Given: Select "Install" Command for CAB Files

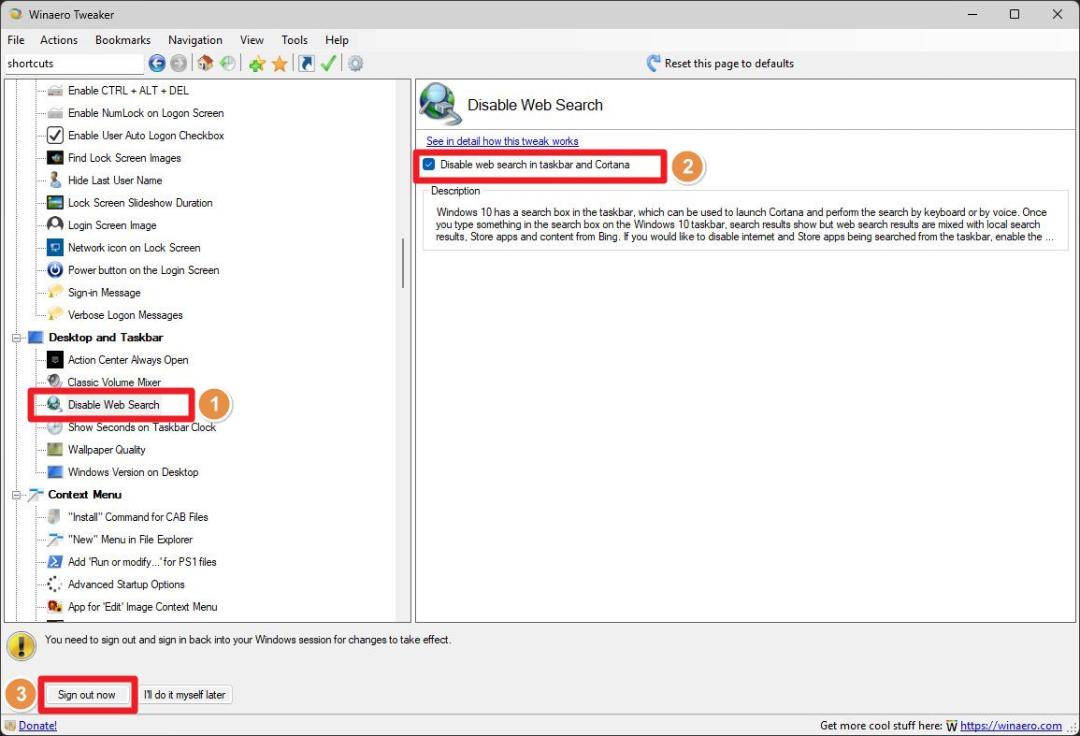Looking at the screenshot, I should click(138, 517).
